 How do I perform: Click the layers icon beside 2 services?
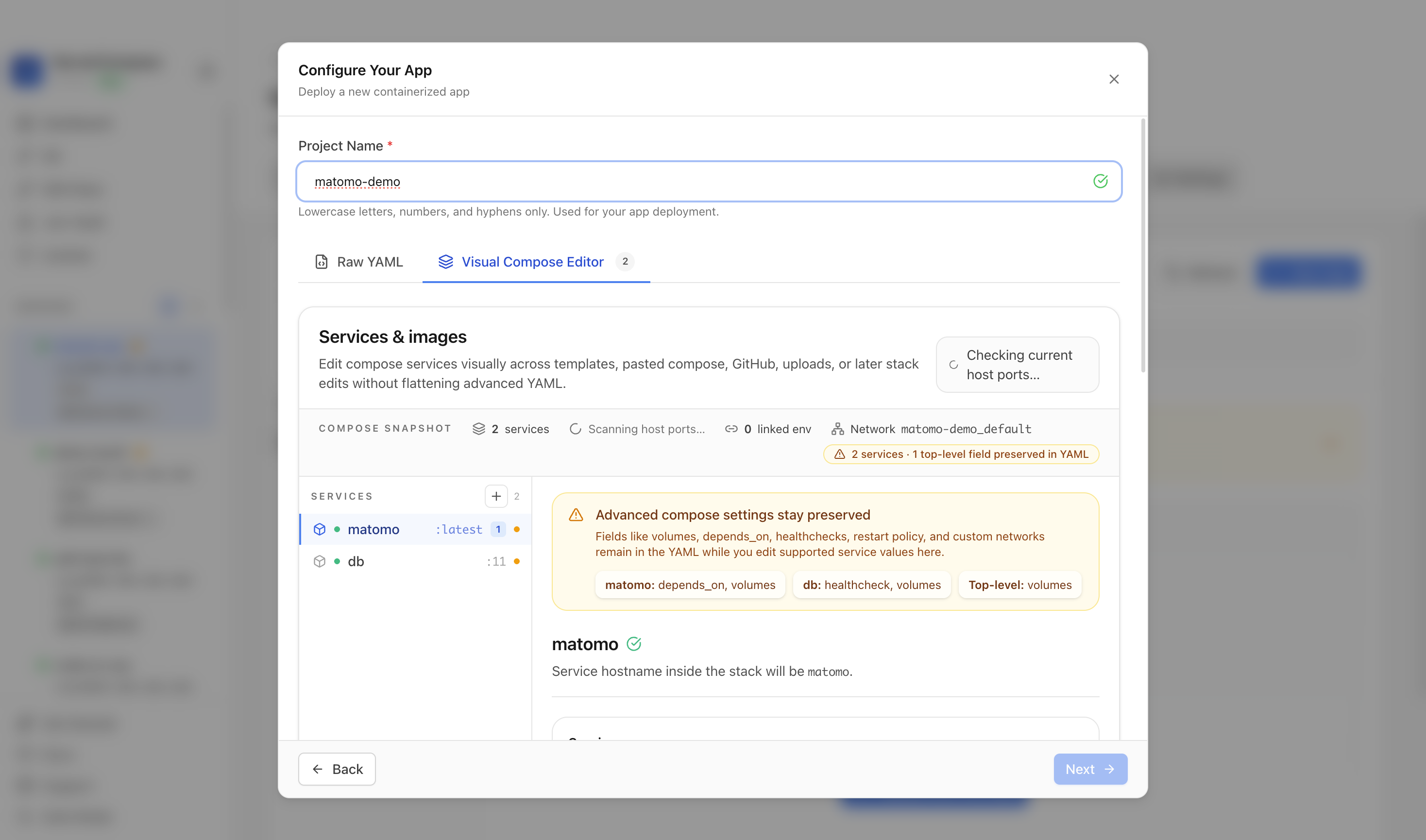point(478,428)
